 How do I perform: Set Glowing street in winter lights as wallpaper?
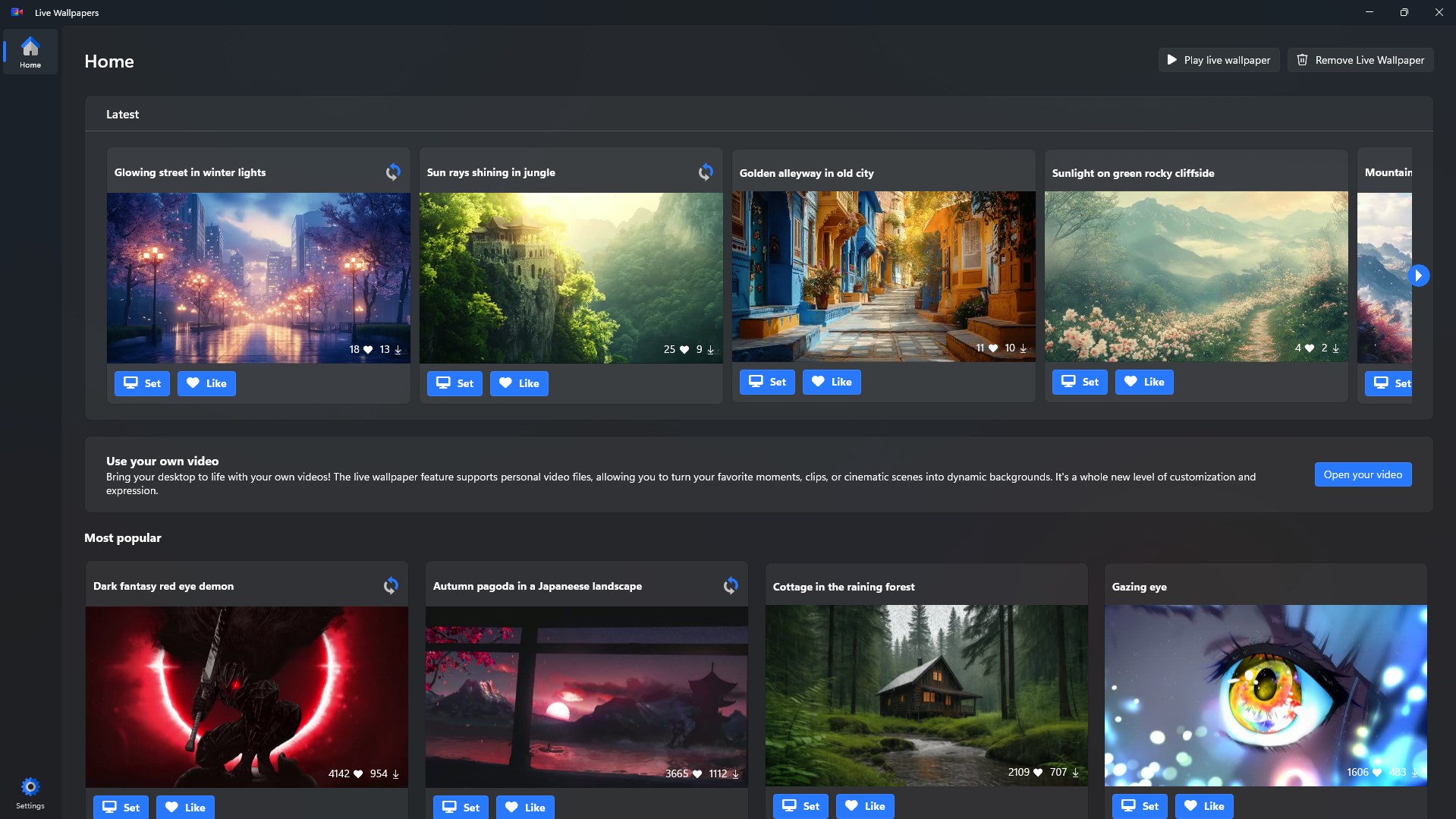tap(142, 383)
